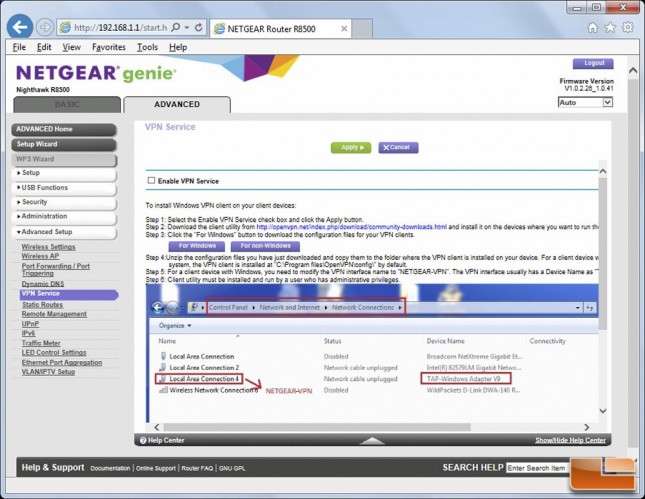The width and height of the screenshot is (645, 499).
Task: Open the browser Tools gear icon
Action: (627, 28)
